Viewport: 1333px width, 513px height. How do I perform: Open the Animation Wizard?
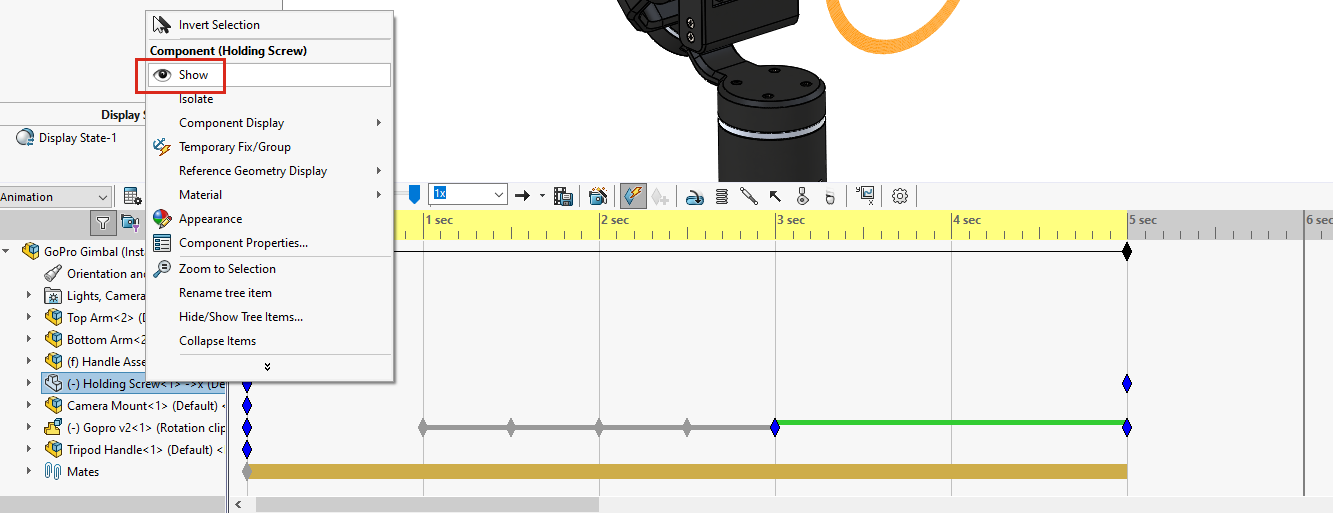coord(598,196)
